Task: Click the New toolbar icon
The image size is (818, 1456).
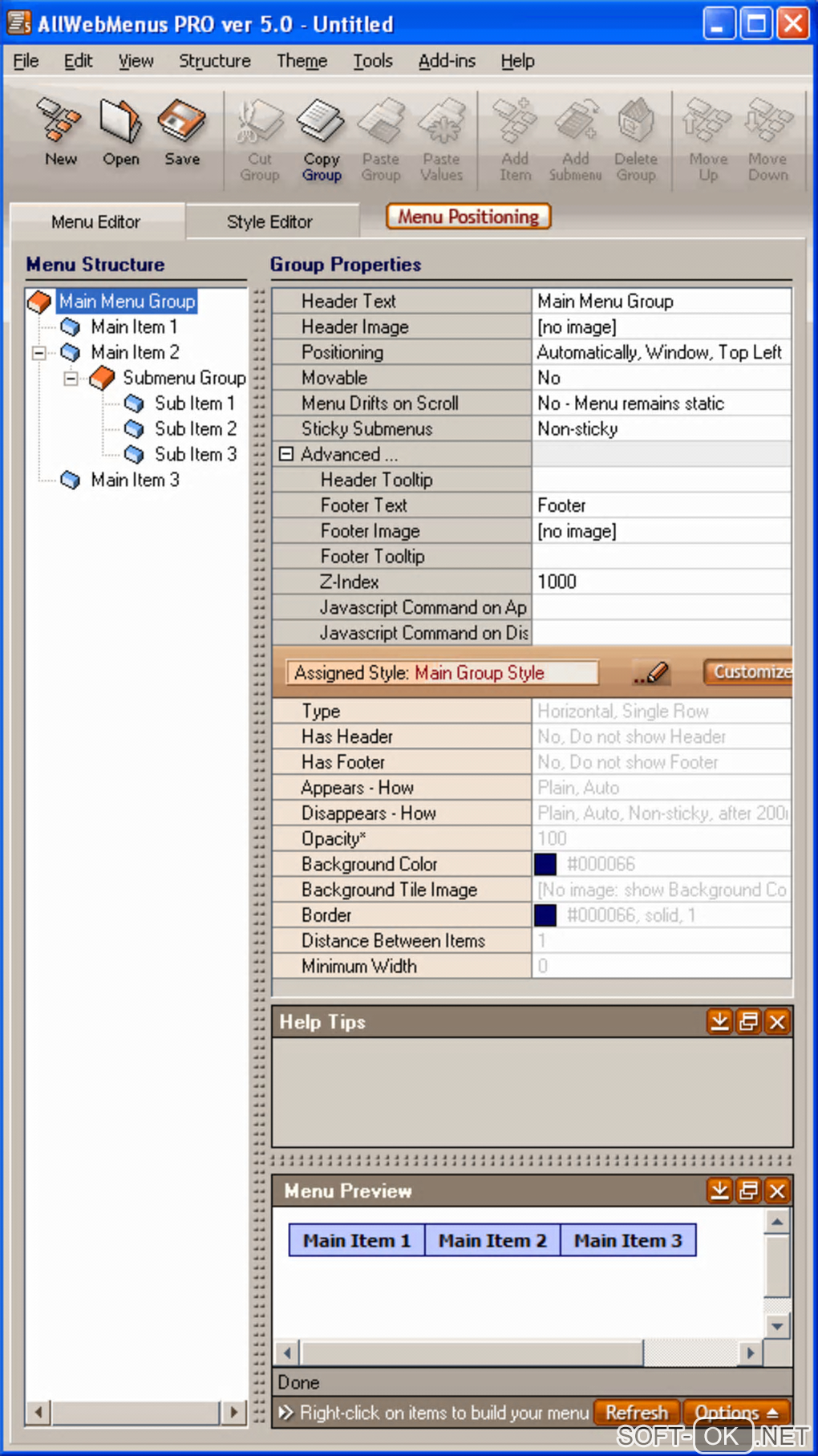Action: click(60, 131)
